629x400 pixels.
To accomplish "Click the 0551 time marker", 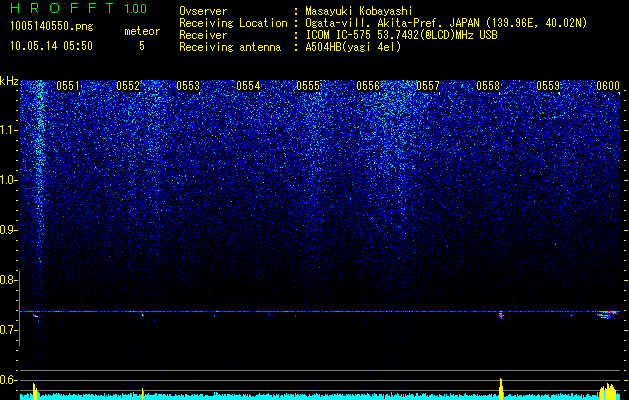I will [x=68, y=86].
